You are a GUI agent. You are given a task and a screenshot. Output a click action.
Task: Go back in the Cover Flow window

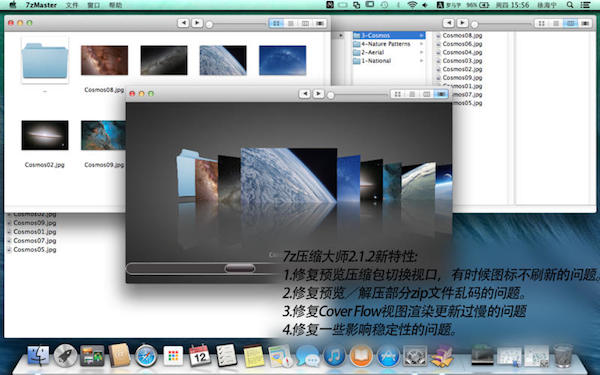pos(305,94)
